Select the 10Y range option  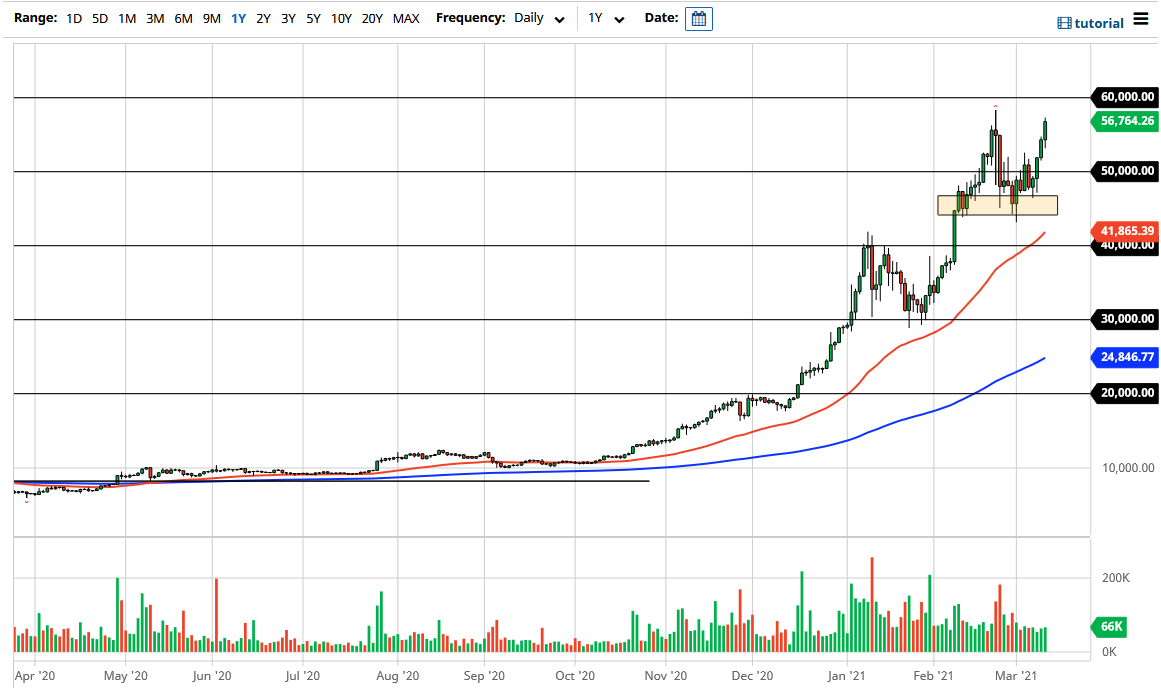(x=340, y=18)
